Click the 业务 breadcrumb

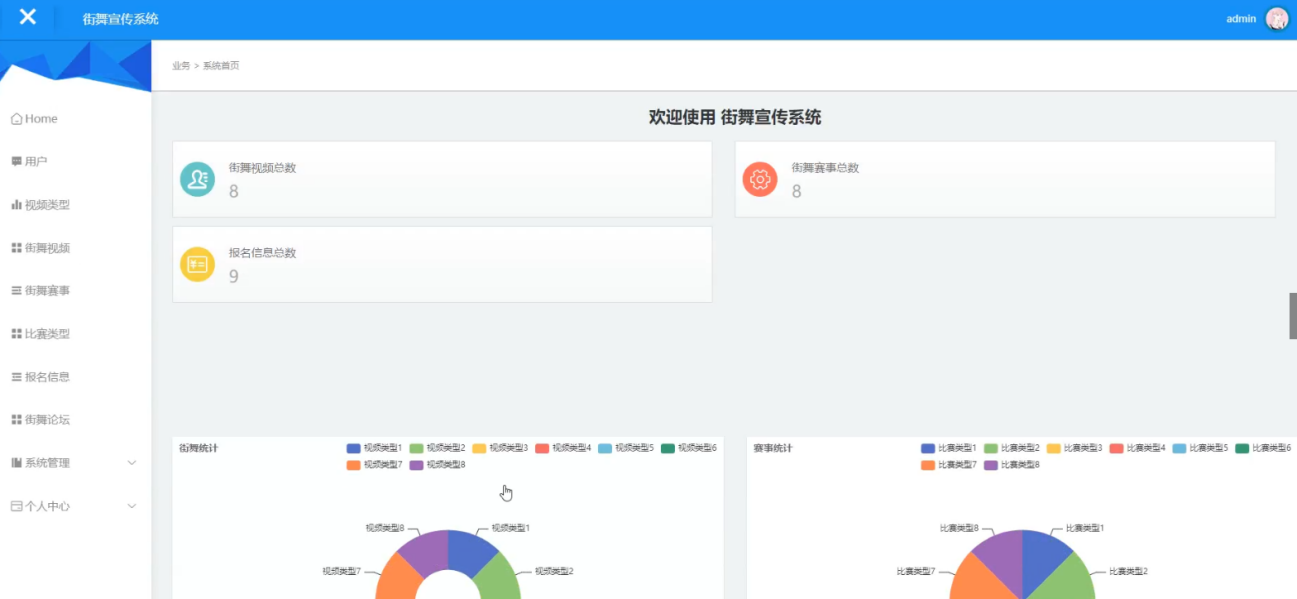tap(181, 66)
